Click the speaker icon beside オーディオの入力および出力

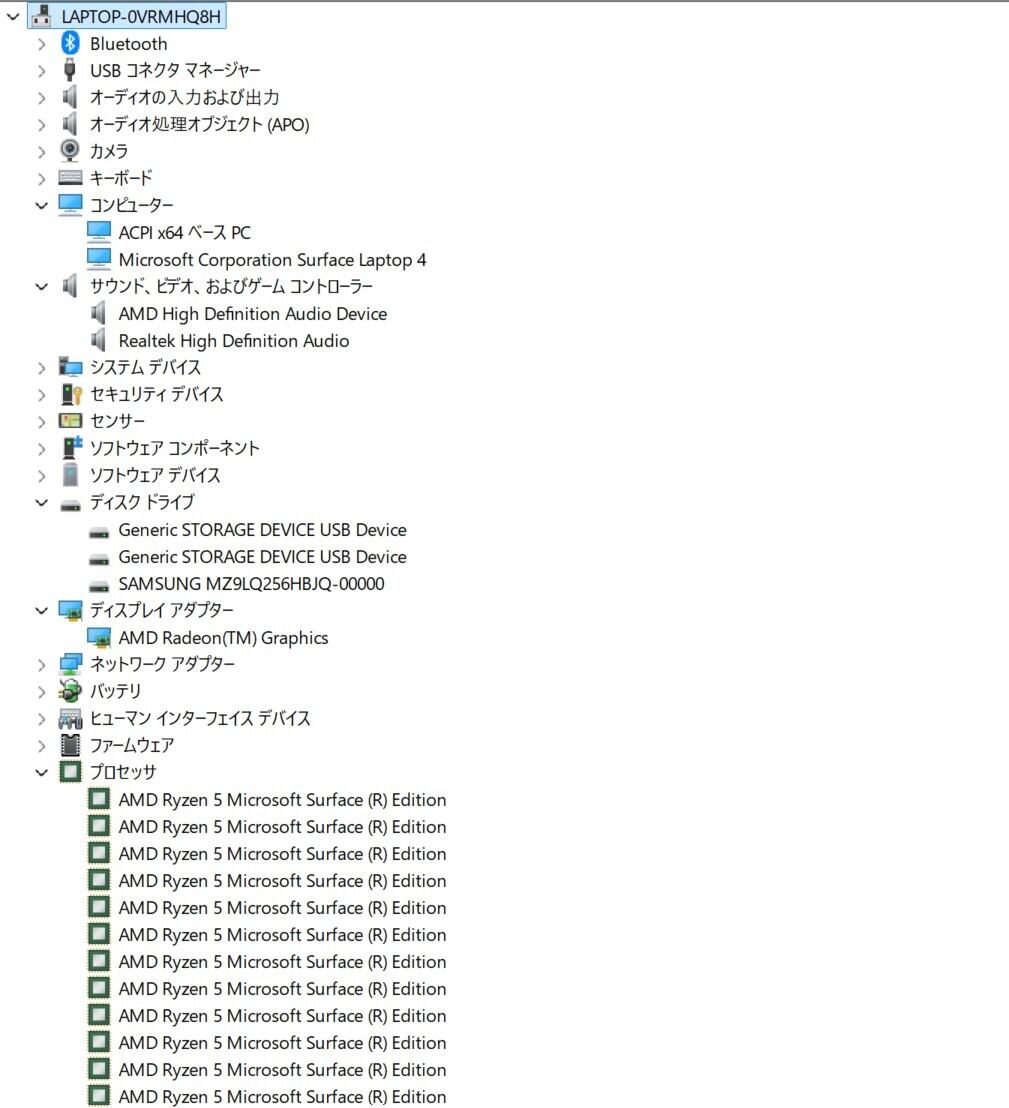(x=70, y=98)
